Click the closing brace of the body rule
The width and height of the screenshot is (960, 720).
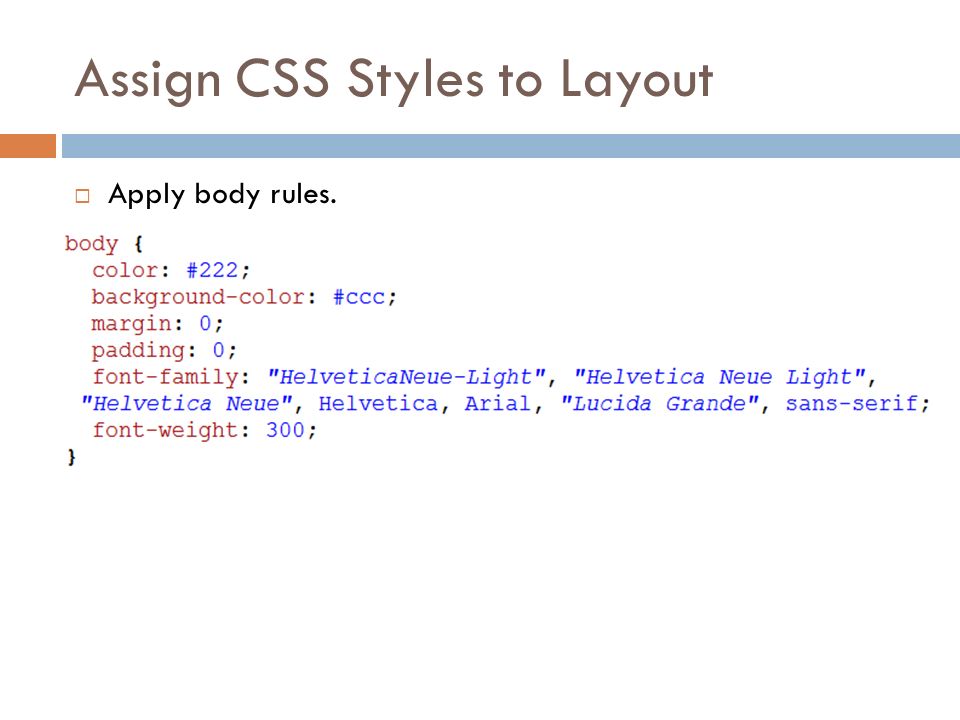[x=72, y=457]
